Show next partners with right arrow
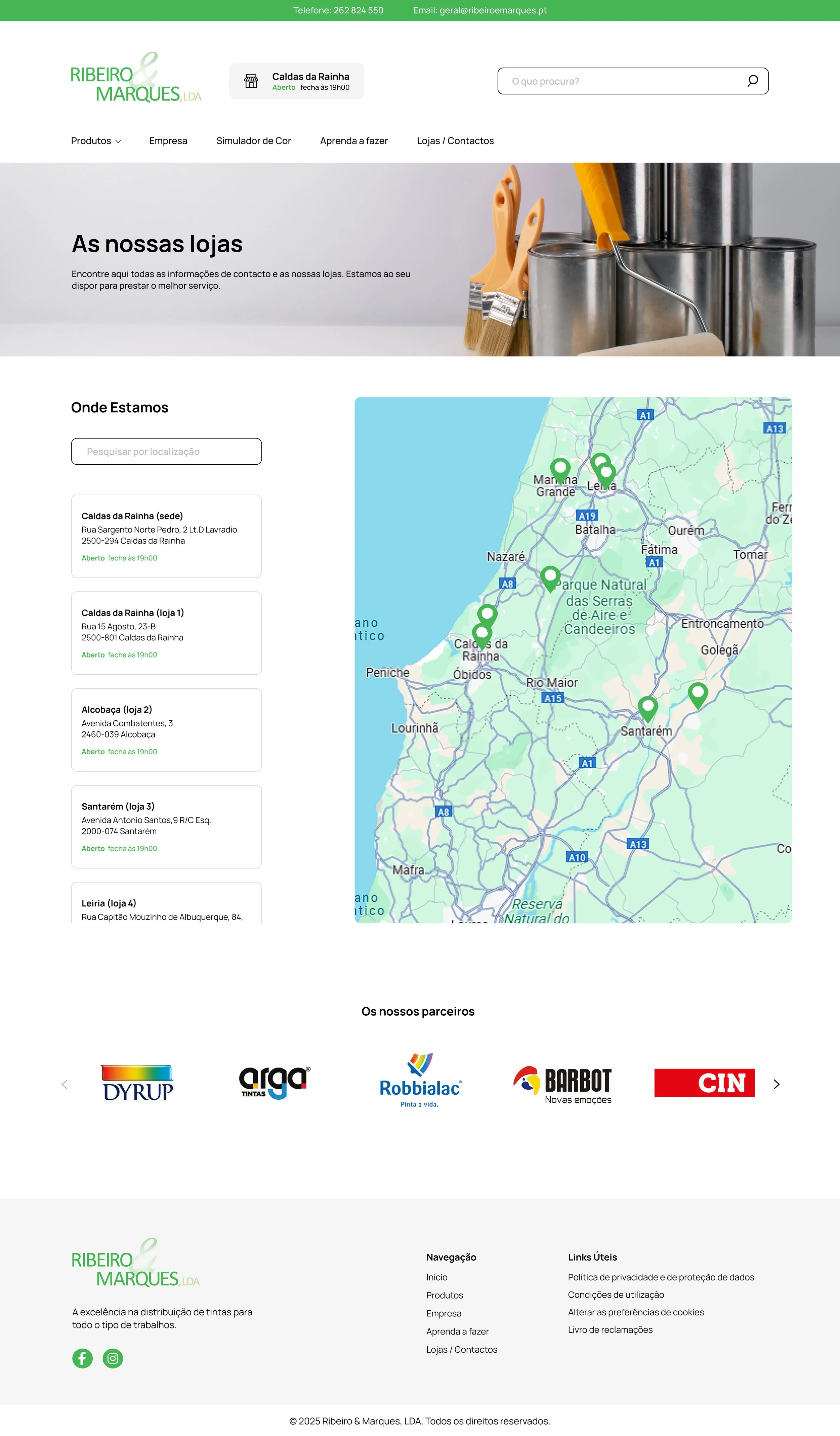This screenshot has width=840, height=1436. pyautogui.click(x=776, y=1084)
